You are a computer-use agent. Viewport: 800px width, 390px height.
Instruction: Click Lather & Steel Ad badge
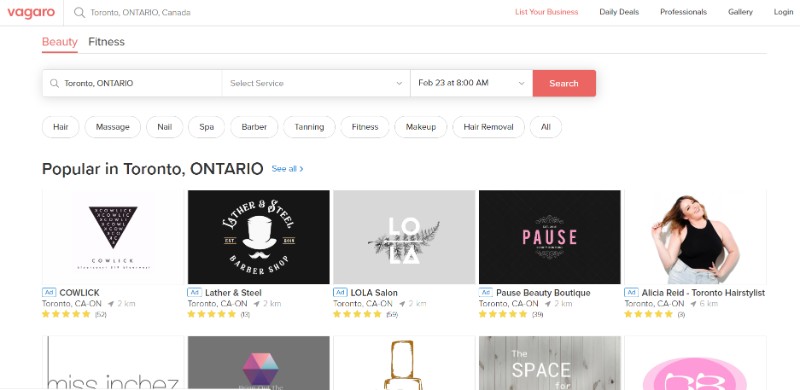point(194,292)
